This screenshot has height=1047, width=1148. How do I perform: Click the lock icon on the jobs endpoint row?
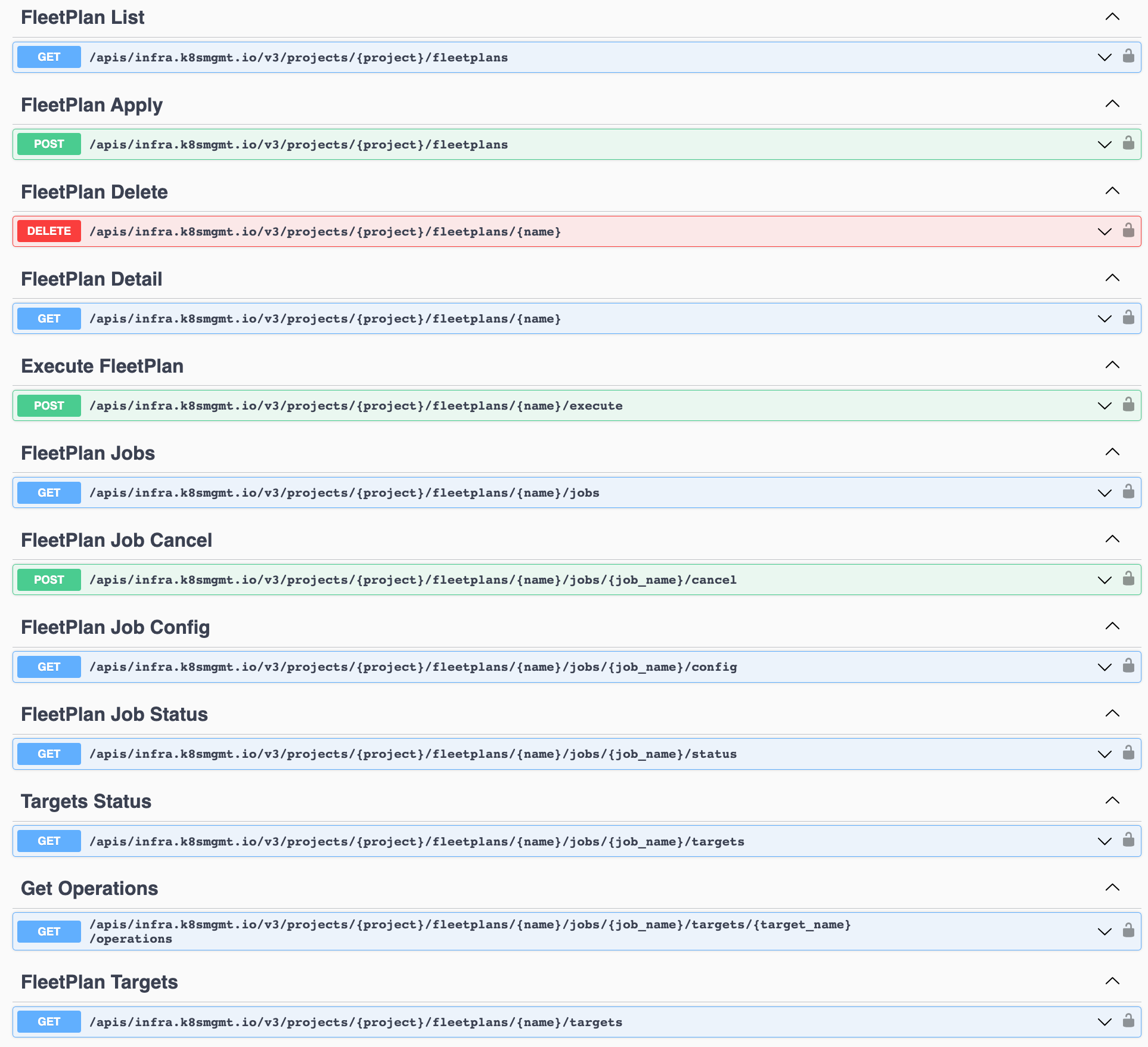click(x=1128, y=491)
